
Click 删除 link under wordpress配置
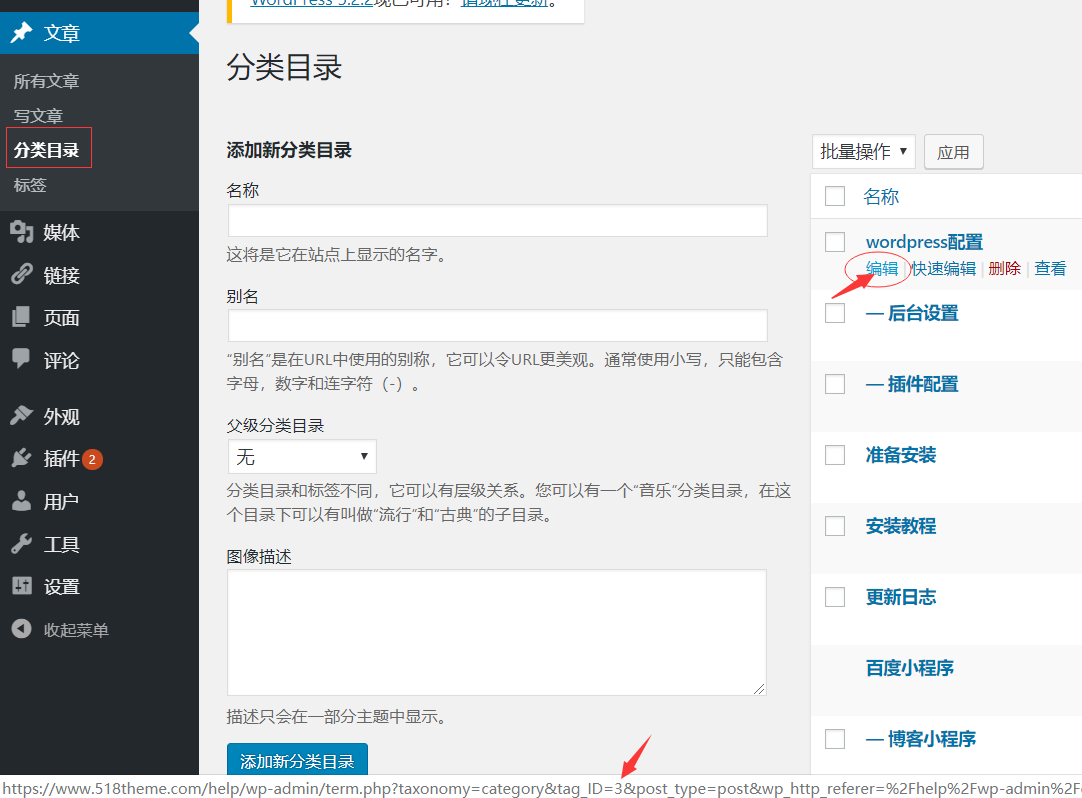tap(1004, 268)
